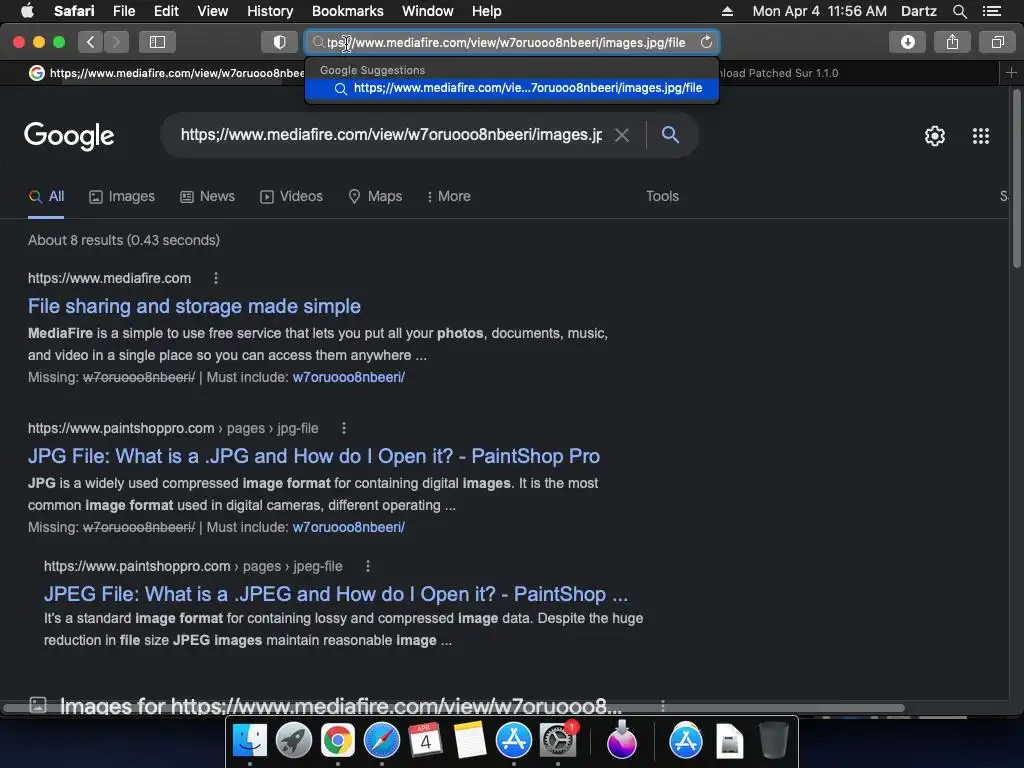The width and height of the screenshot is (1024, 768).
Task: Select the "Patched Sur 1.1.0" tab
Action: point(778,73)
